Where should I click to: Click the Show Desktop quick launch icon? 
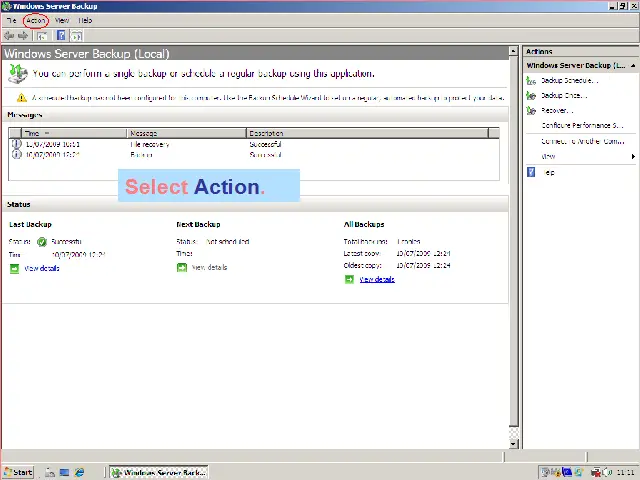(x=64, y=472)
